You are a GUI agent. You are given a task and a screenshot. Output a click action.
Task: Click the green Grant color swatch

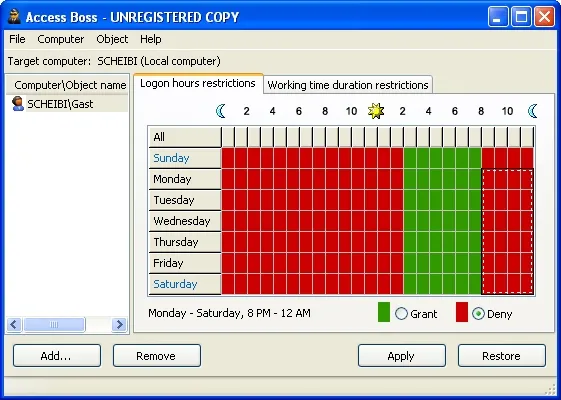click(x=384, y=312)
